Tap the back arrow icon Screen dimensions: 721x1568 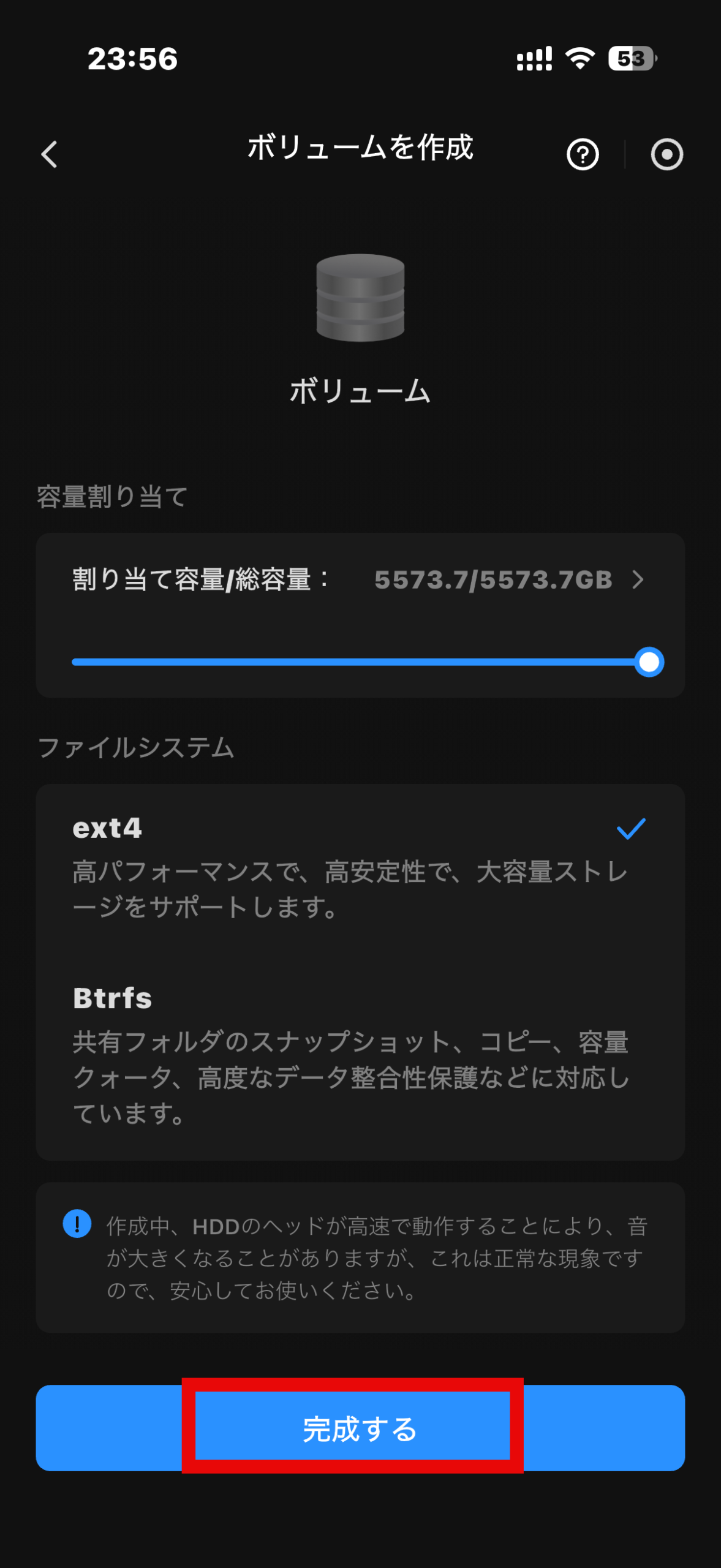tap(50, 154)
